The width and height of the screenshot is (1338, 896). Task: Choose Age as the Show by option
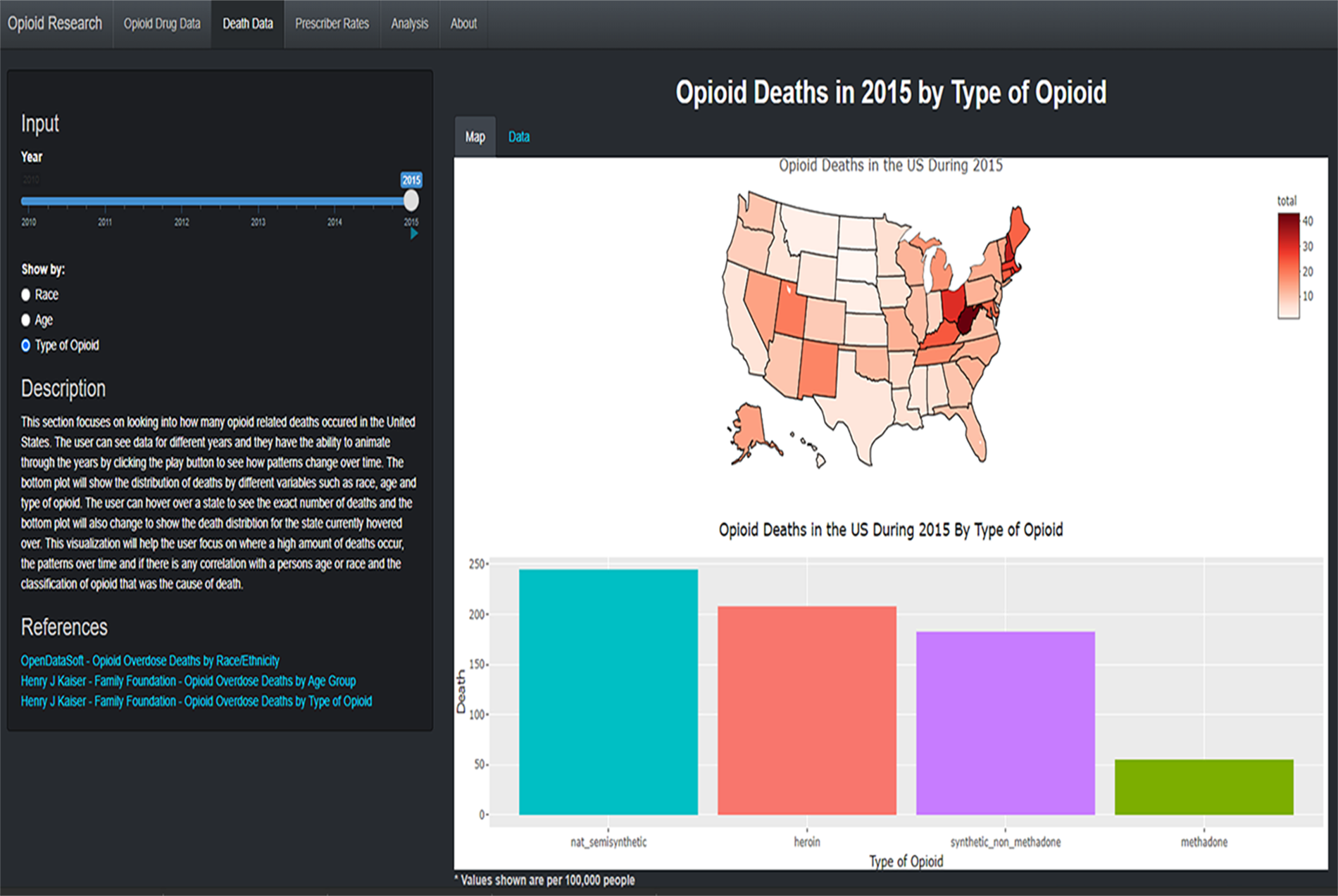click(x=26, y=320)
